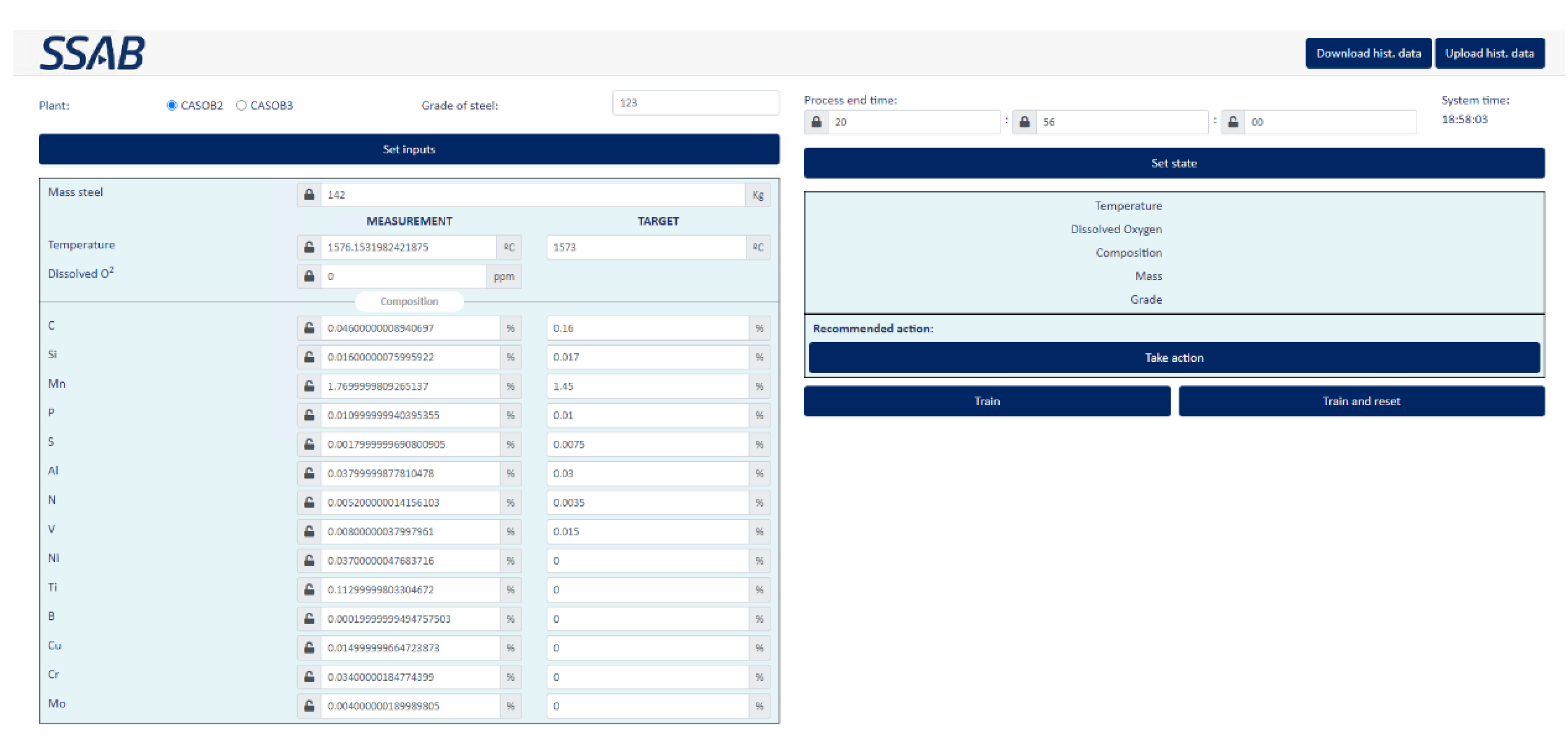Toggle the lock beside the Ti measurement
Image resolution: width=1568 pixels, height=744 pixels.
[x=309, y=590]
